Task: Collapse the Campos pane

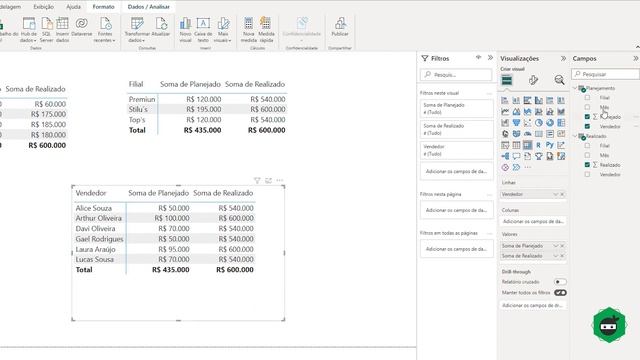Action: pyautogui.click(x=636, y=58)
